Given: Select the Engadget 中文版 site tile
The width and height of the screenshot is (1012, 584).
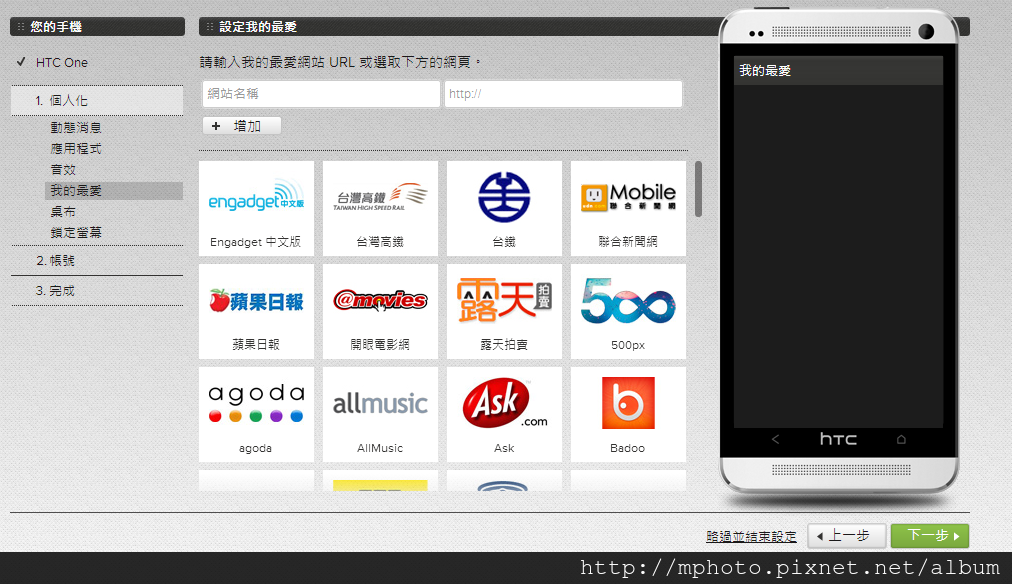Looking at the screenshot, I should [x=256, y=208].
